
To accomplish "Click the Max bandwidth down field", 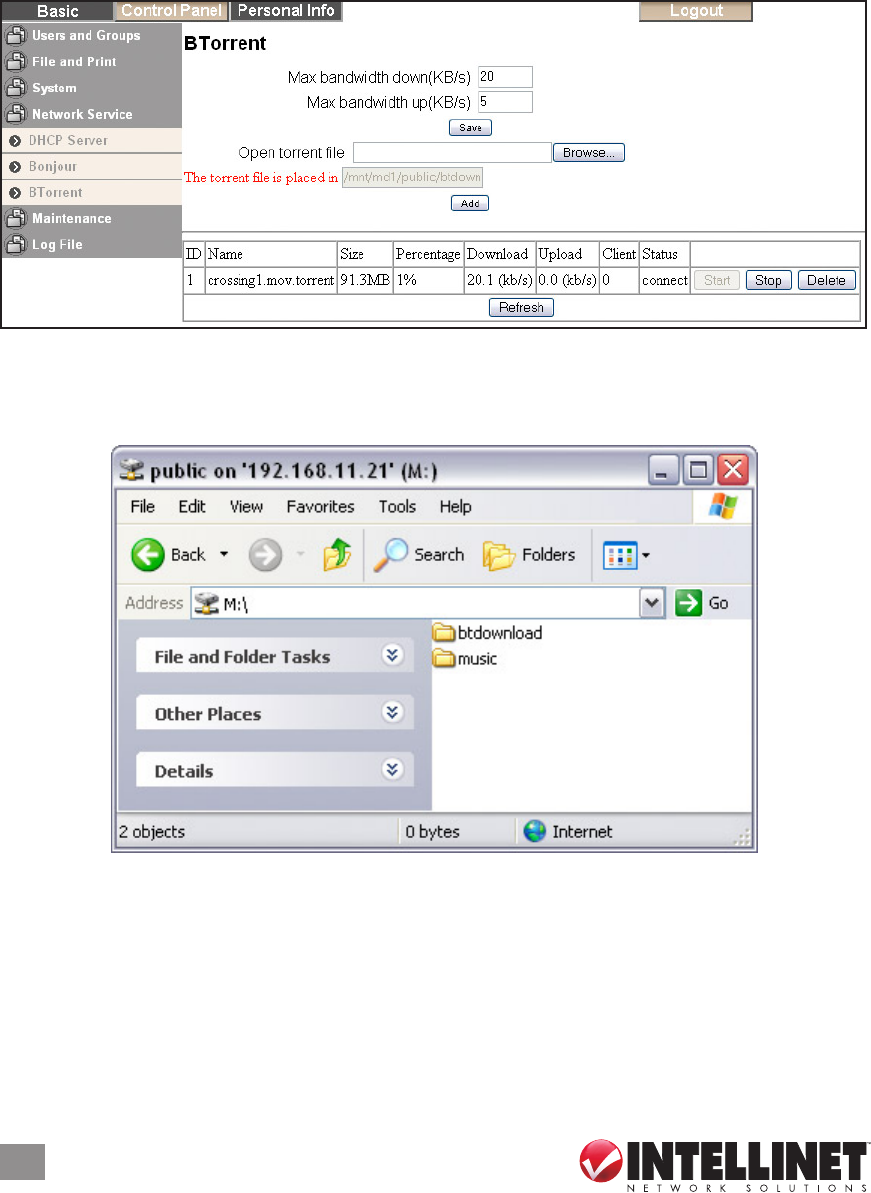I will (x=505, y=77).
